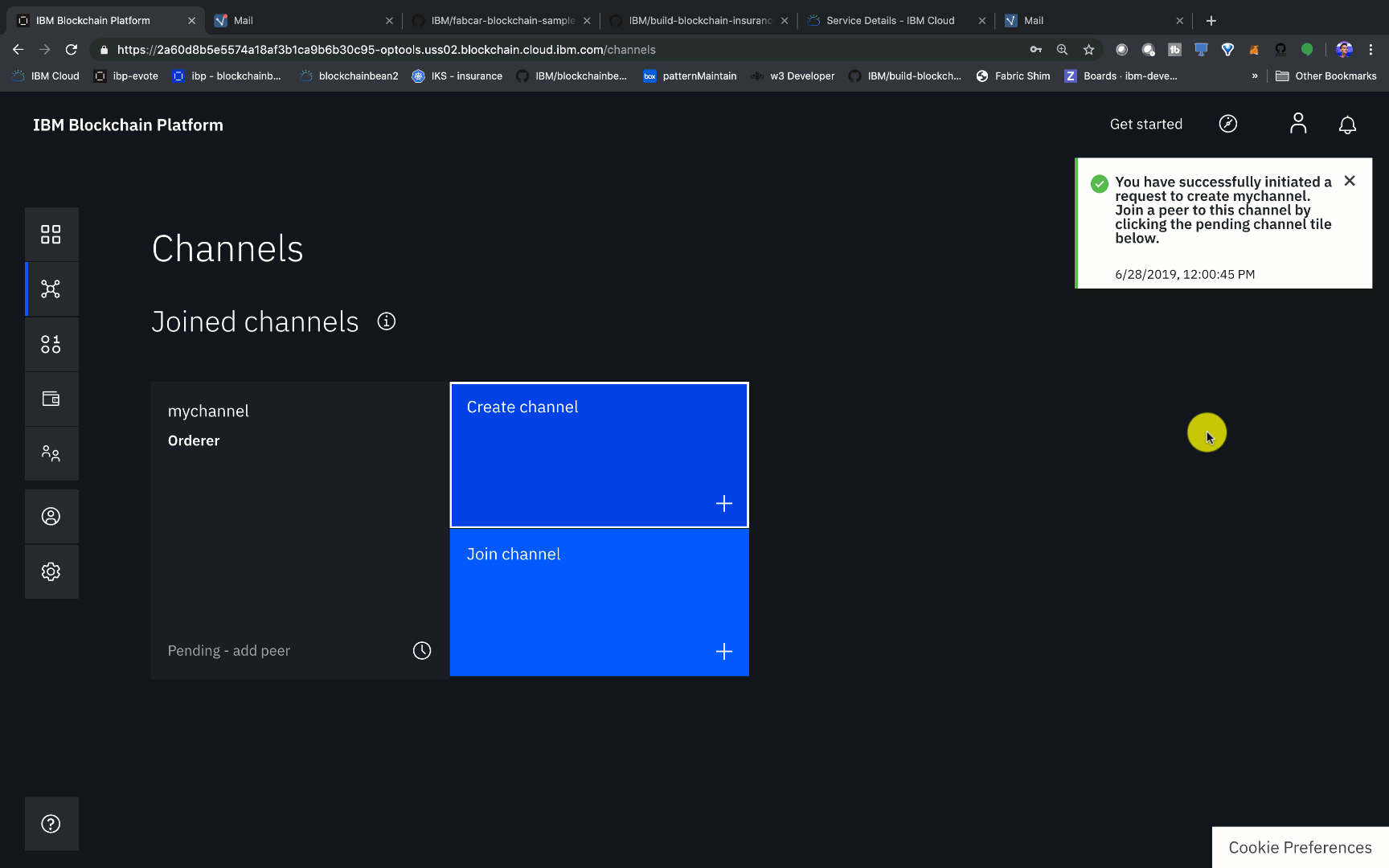This screenshot has width=1389, height=868.
Task: Open the pending mychannel tile
Action: tap(299, 530)
